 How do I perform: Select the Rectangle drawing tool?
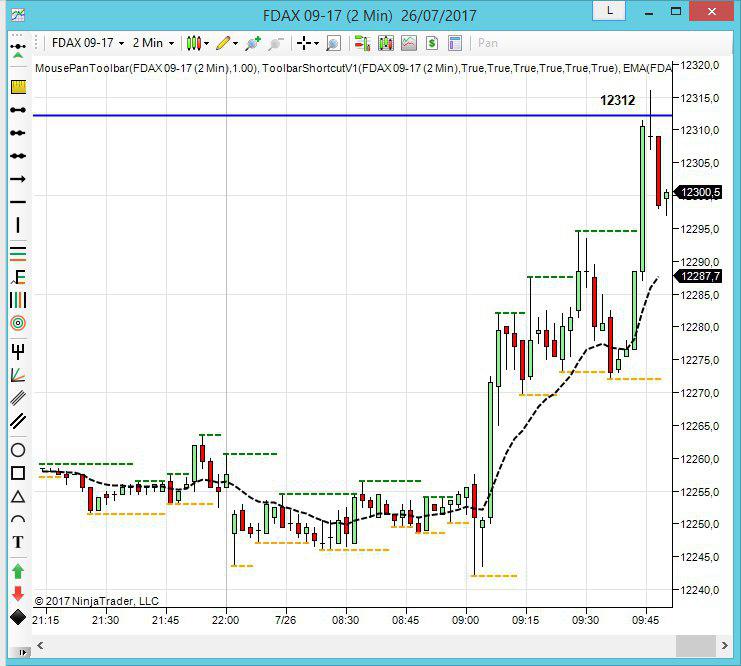point(18,473)
